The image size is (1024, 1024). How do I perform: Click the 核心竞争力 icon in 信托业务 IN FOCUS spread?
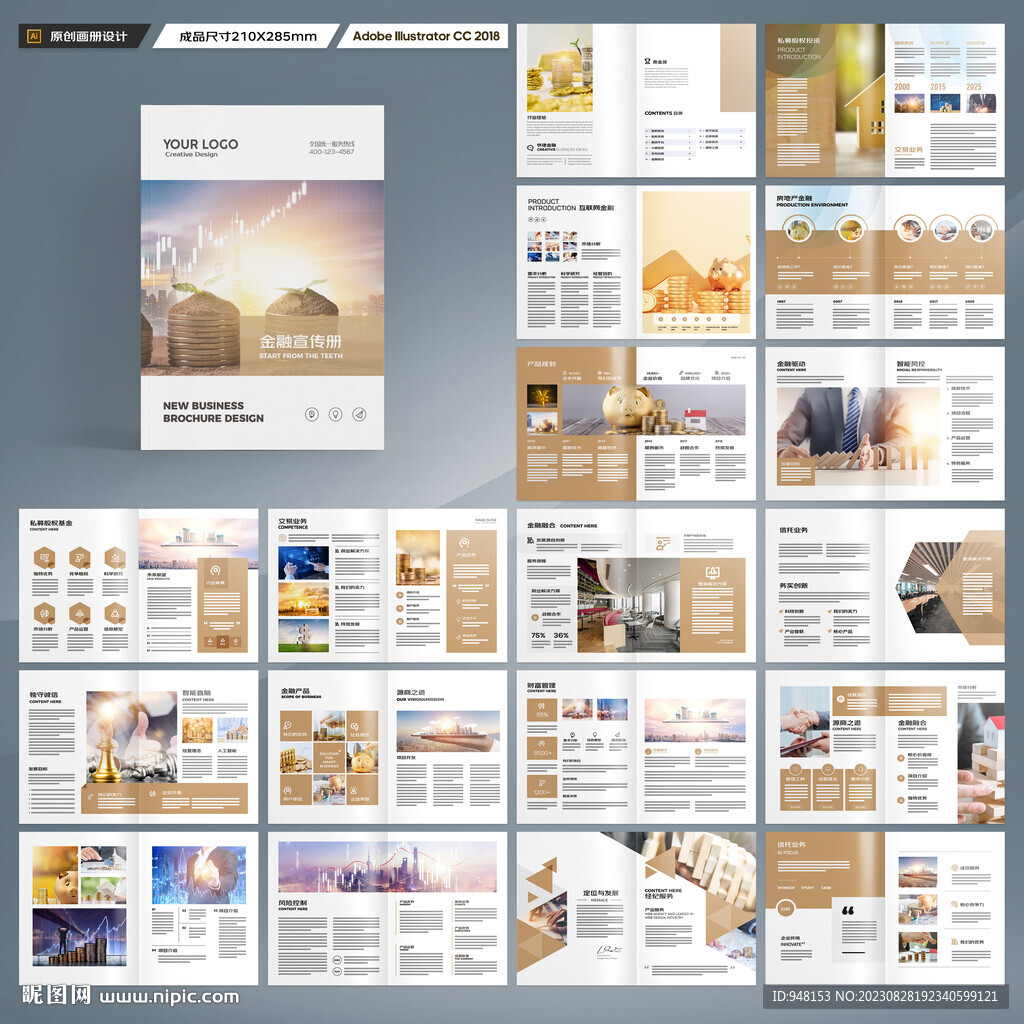click(x=954, y=904)
